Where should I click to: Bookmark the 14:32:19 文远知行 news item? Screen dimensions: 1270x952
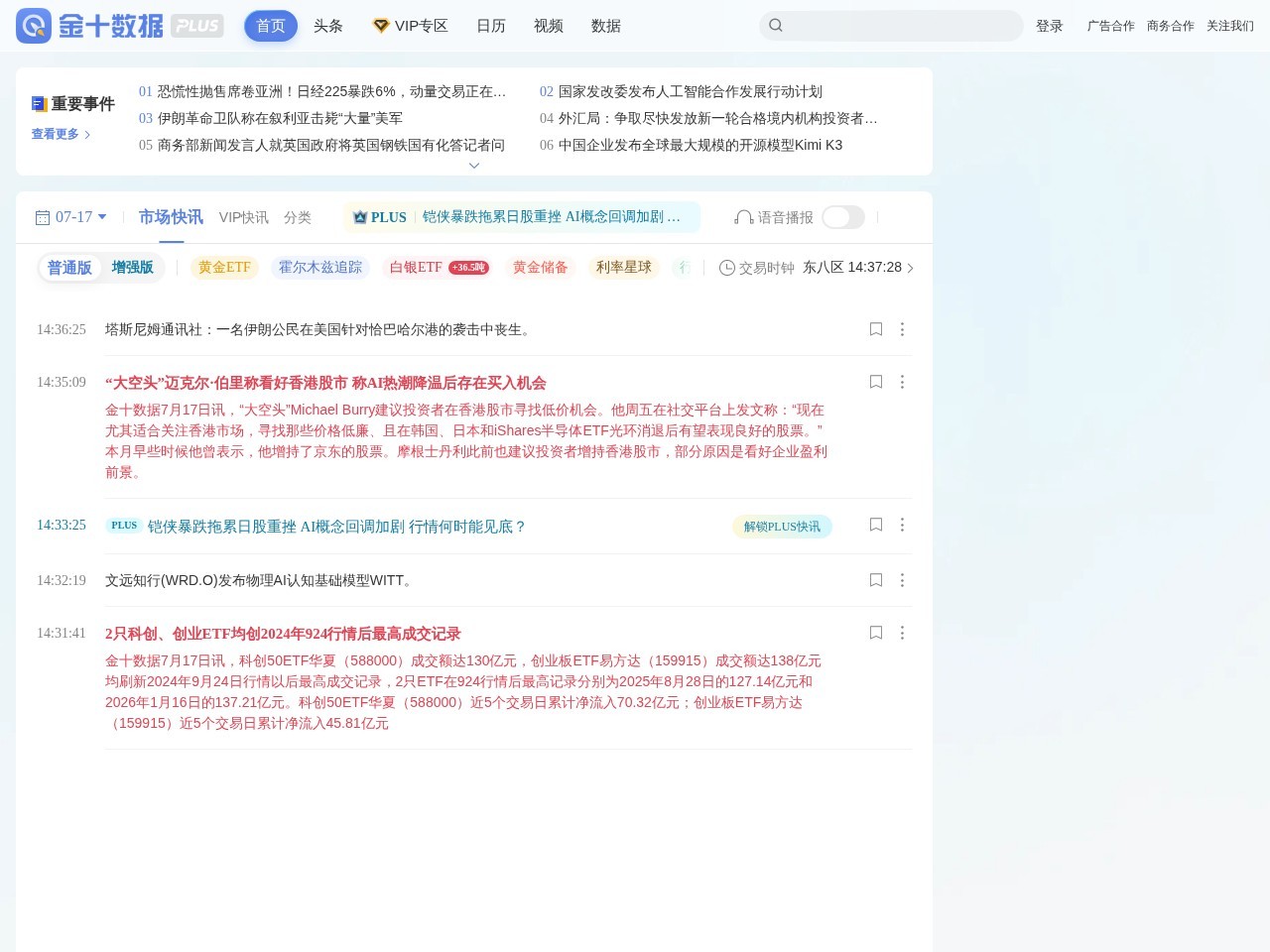coord(876,580)
